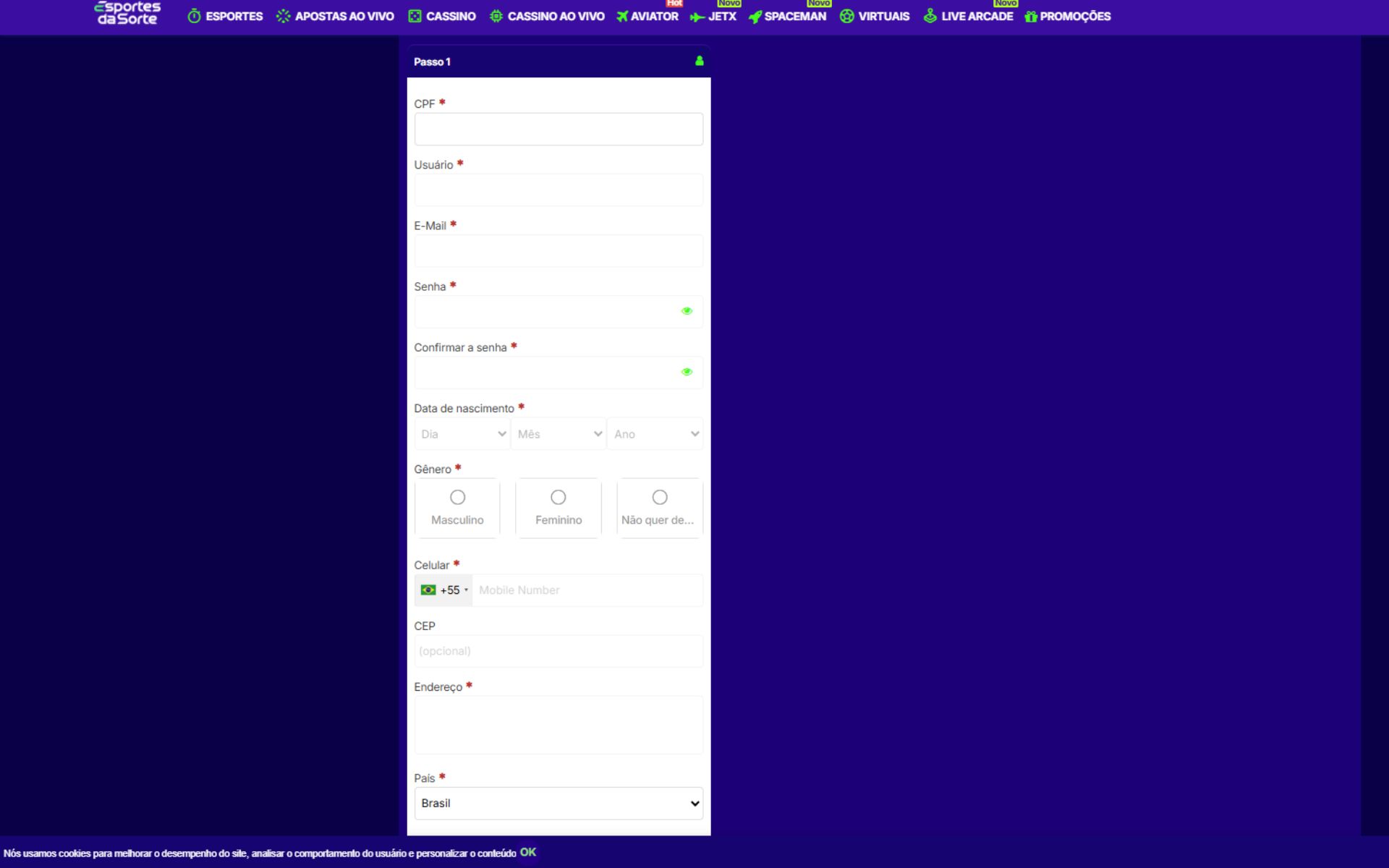Image resolution: width=1389 pixels, height=868 pixels.
Task: Click the stopwatch icon beside Esportes
Action: point(194,16)
